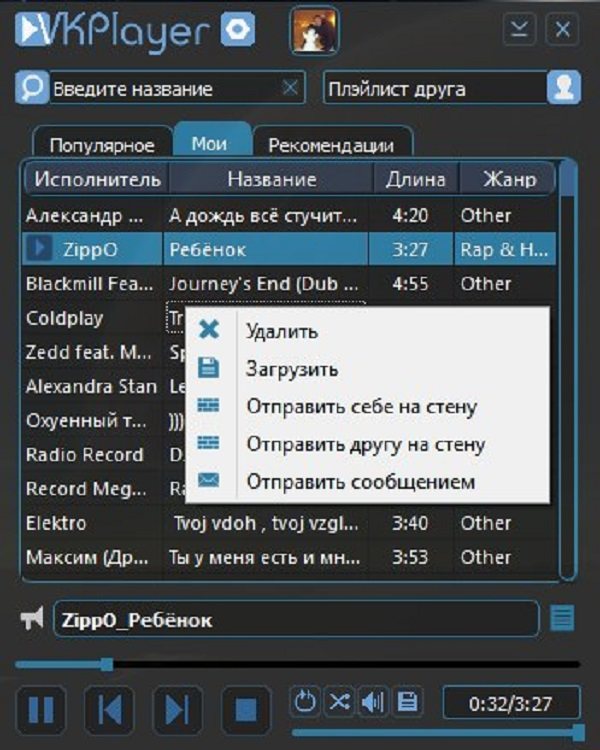The width and height of the screenshot is (600, 750).
Task: Choose 'Отправить себе на стену'
Action: pyautogui.click(x=367, y=406)
